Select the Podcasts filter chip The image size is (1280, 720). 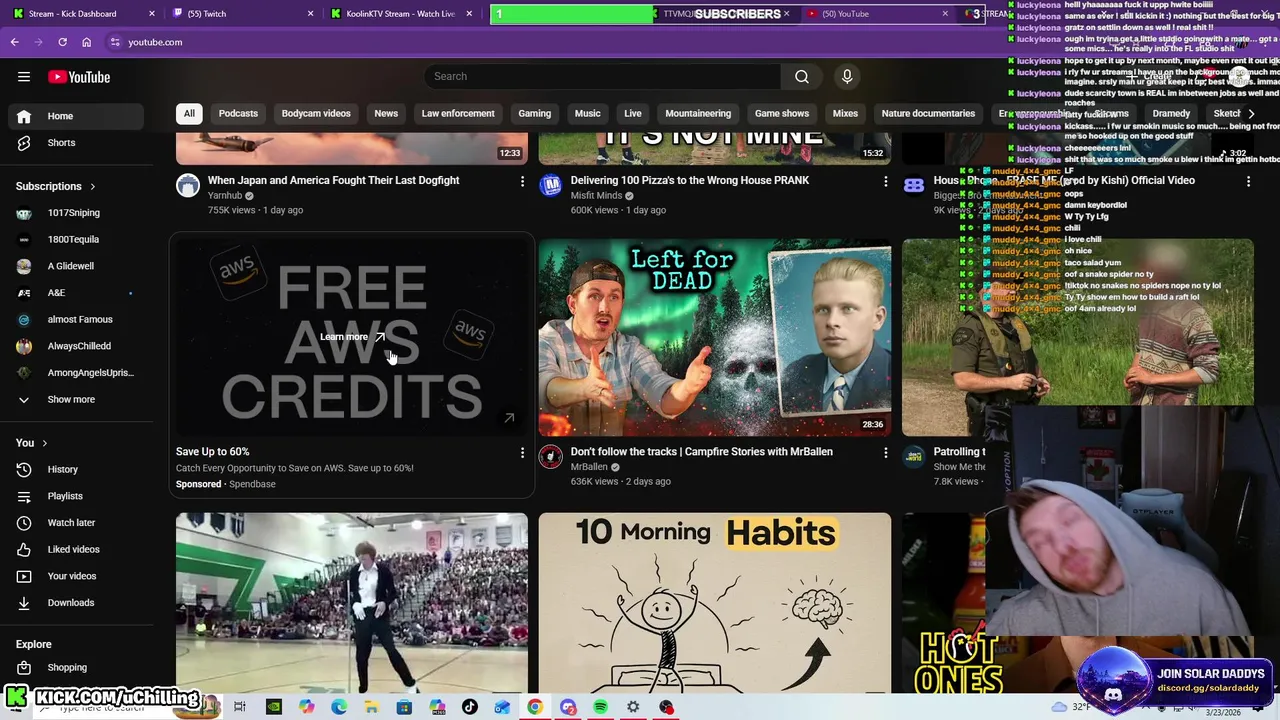[238, 113]
